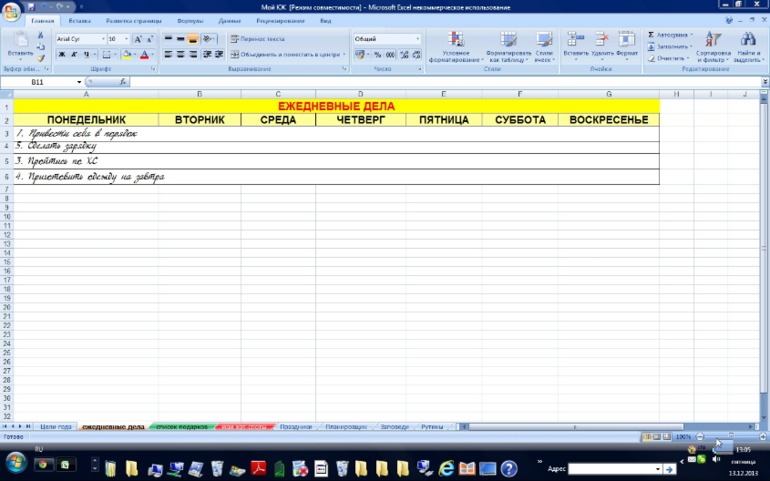Click the yellow fill color bucket

(x=126, y=55)
